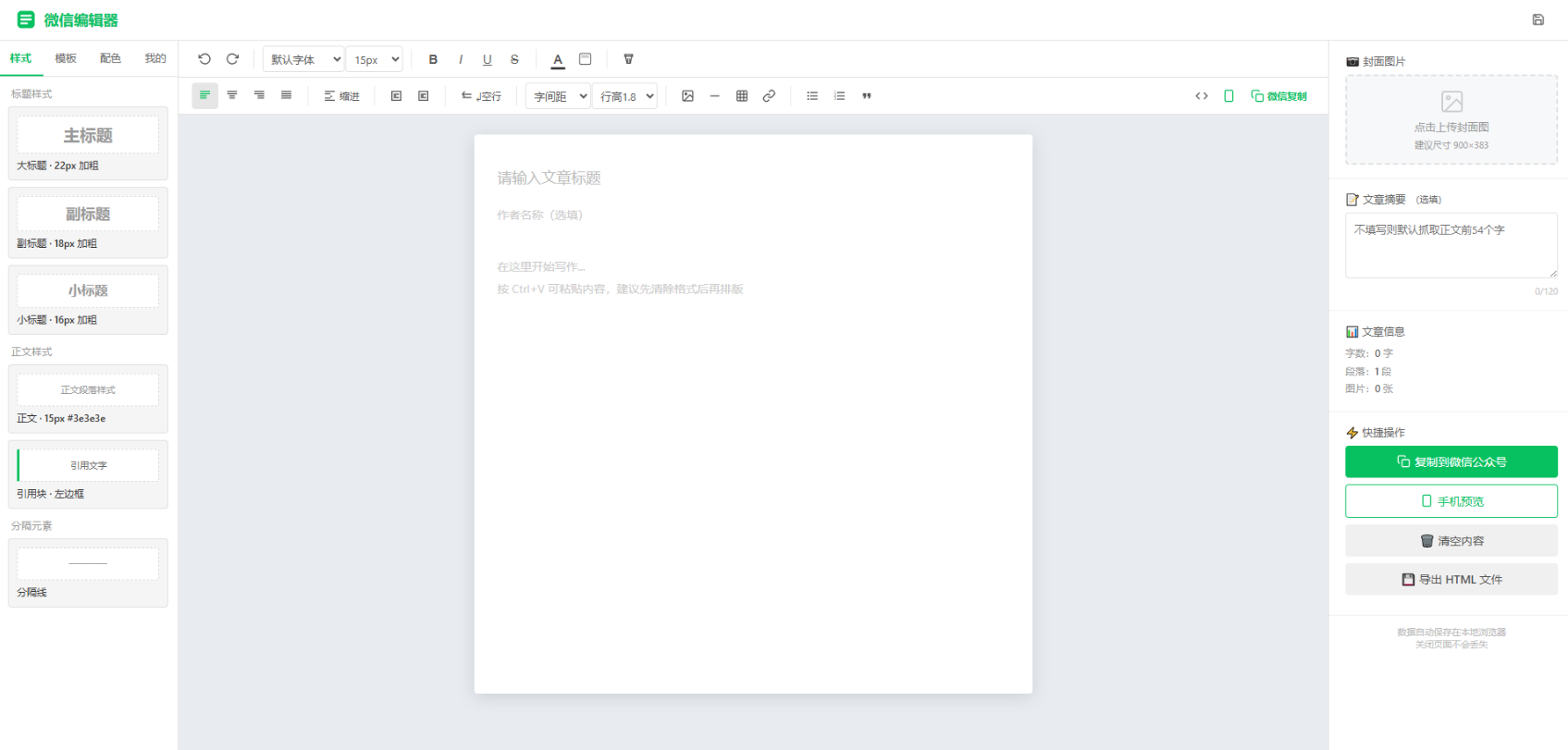Viewport: 1568px width, 750px height.
Task: Toggle italic formatting
Action: (x=461, y=59)
